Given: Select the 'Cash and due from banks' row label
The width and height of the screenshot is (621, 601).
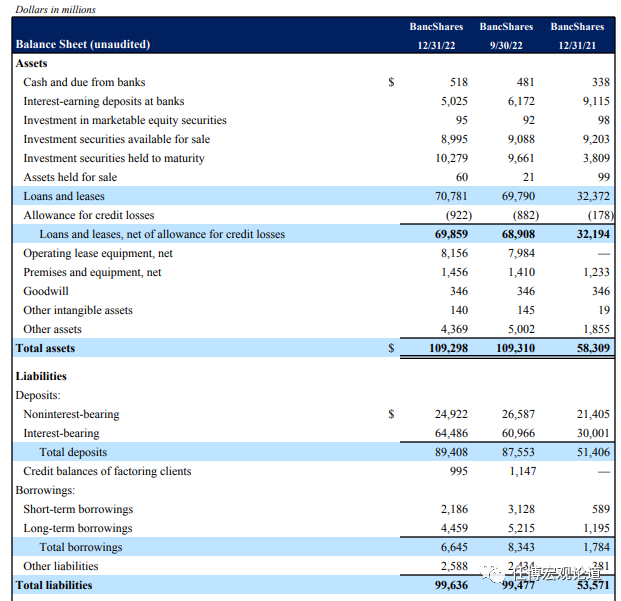Looking at the screenshot, I should coord(84,82).
